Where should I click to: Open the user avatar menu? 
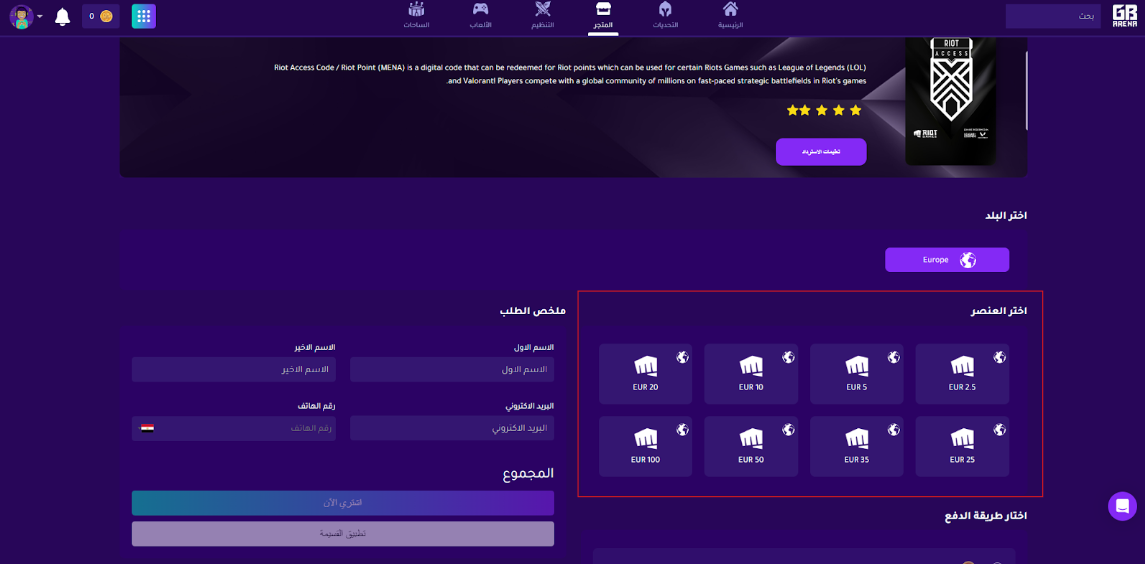tap(26, 16)
